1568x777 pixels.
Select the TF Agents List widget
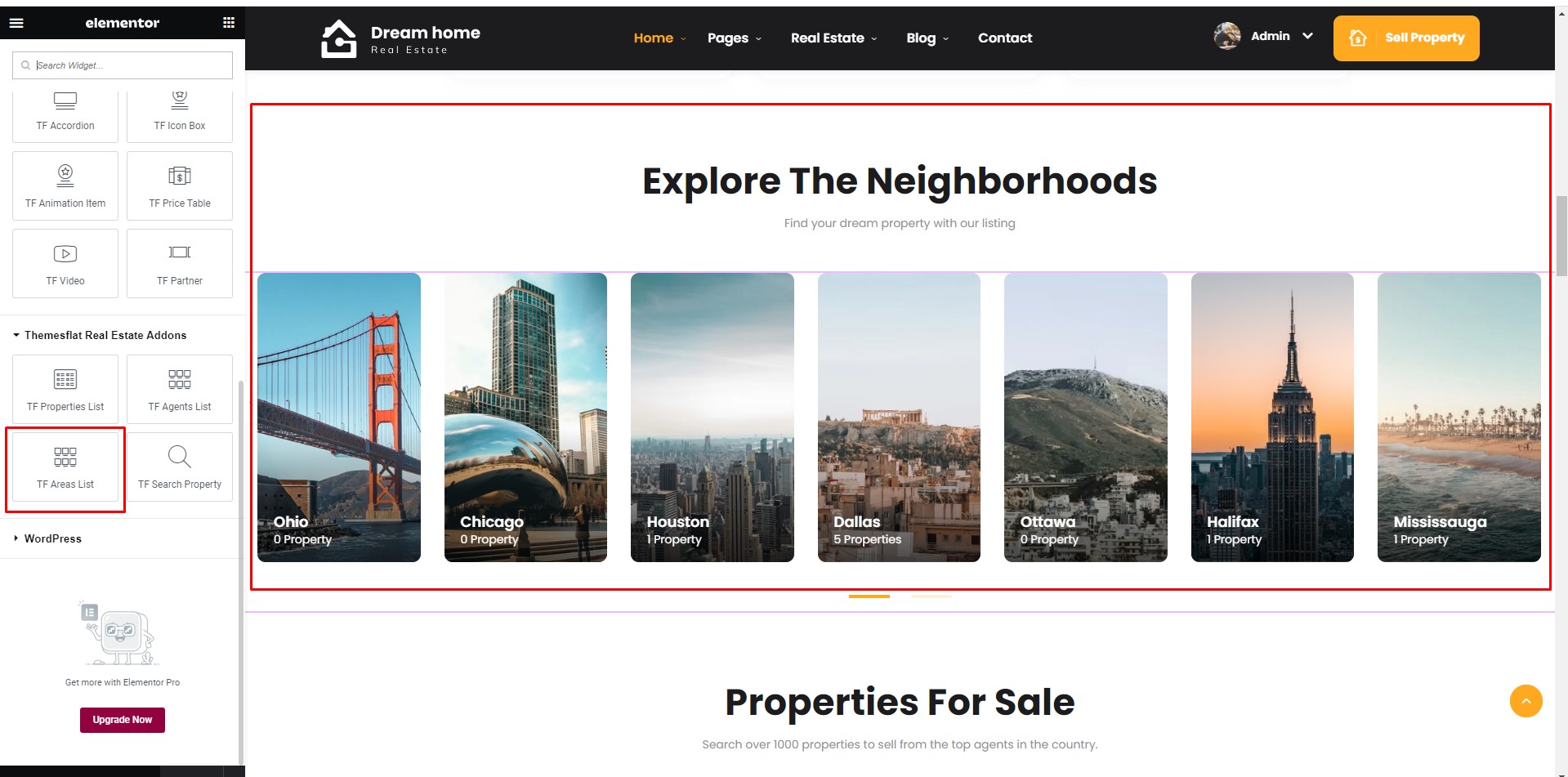coord(180,390)
